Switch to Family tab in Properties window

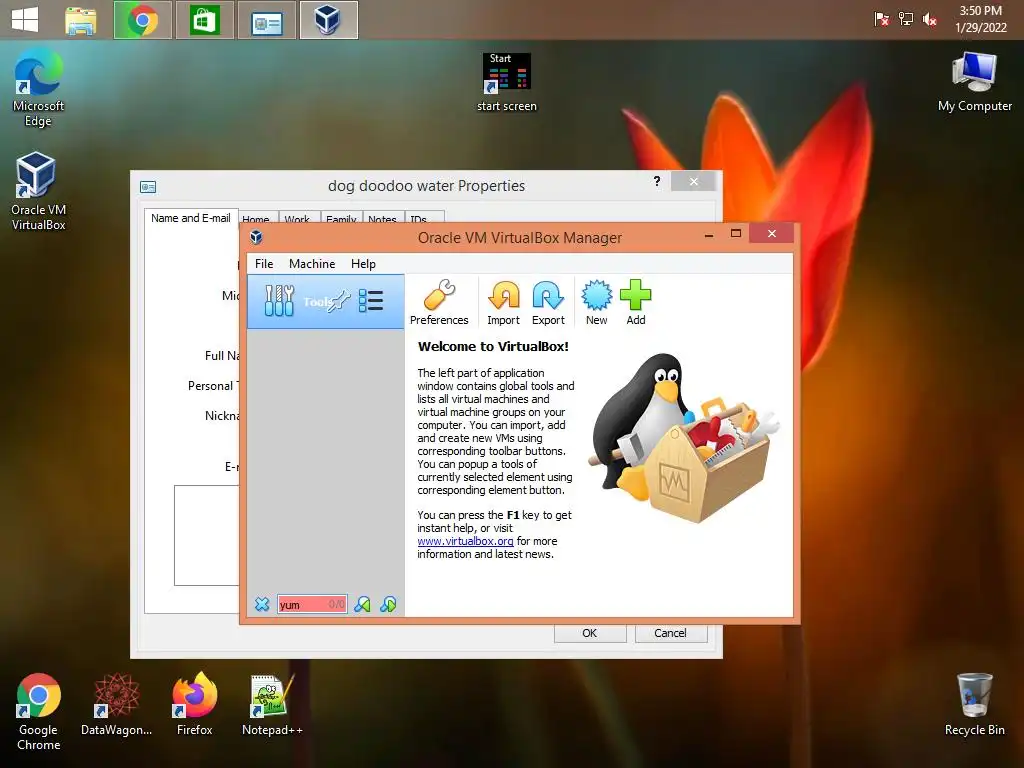(341, 219)
